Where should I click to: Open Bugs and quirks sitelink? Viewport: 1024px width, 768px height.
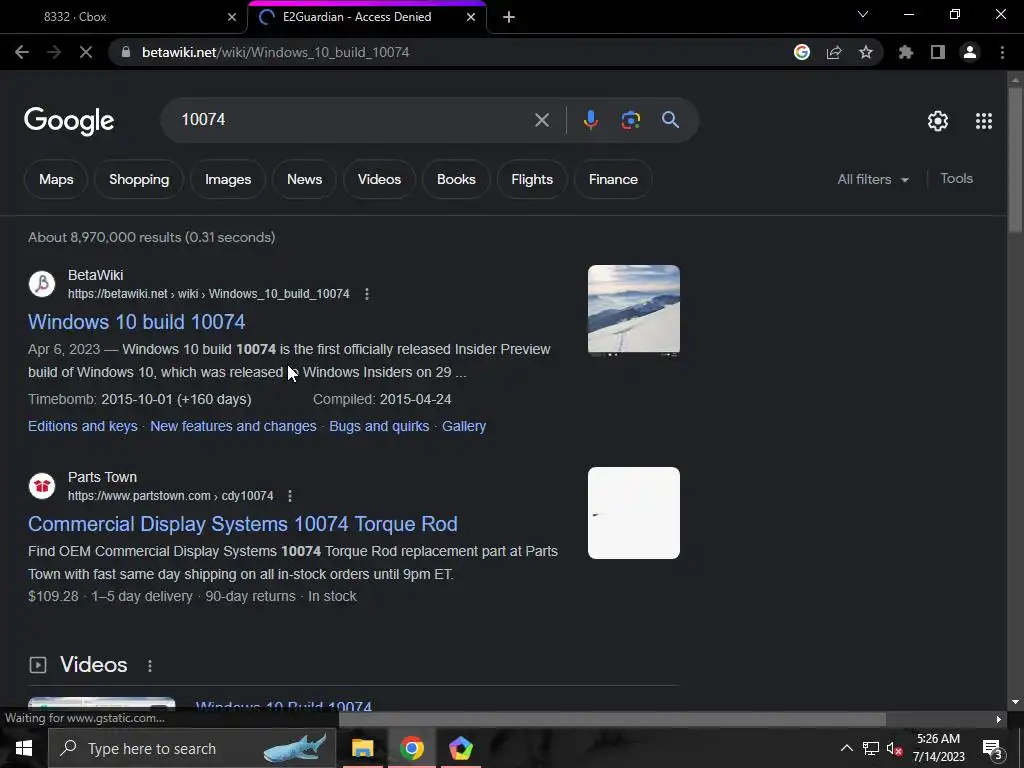(x=379, y=426)
